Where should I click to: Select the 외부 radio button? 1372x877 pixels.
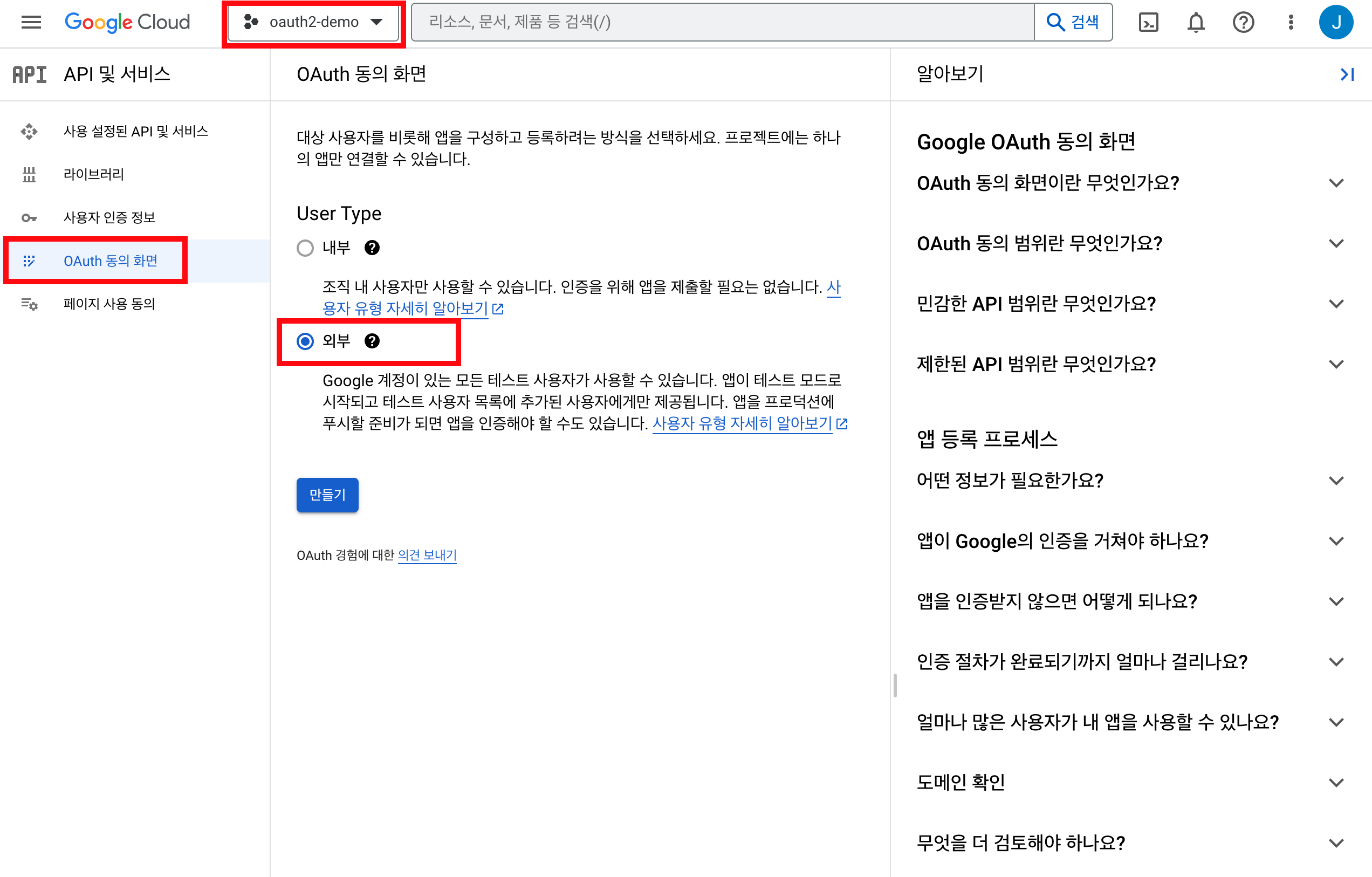305,341
